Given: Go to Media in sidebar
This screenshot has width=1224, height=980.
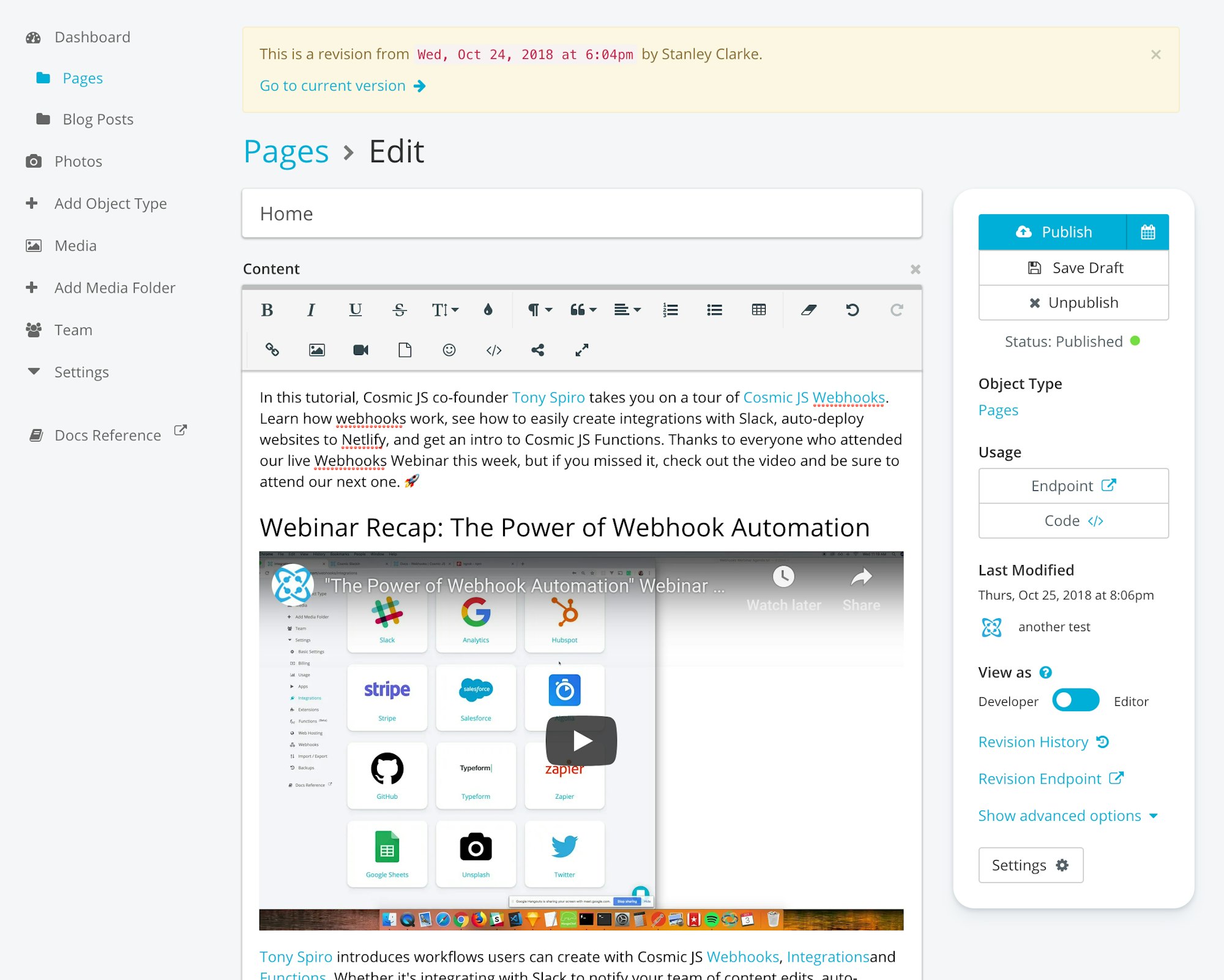Looking at the screenshot, I should pyautogui.click(x=75, y=245).
